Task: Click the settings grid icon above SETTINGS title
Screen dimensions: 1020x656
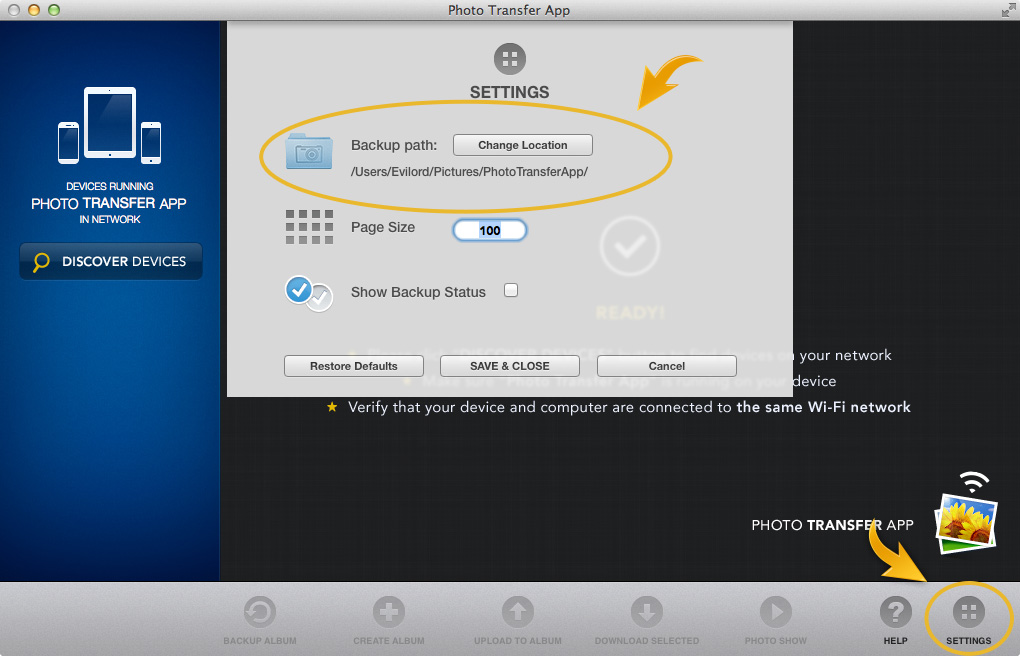Action: coord(509,59)
